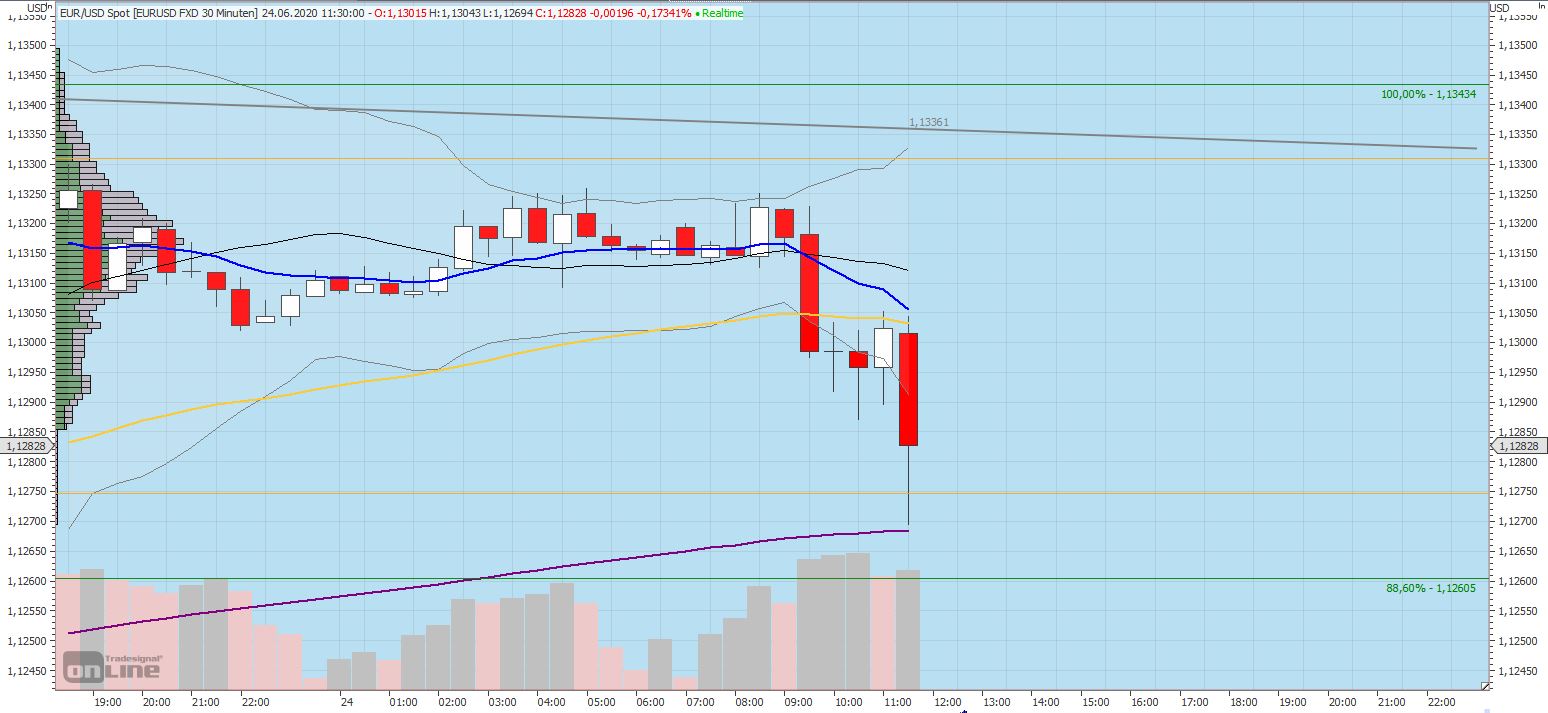This screenshot has height=713, width=1548.
Task: Click the 100,00% - 1,13434 Fibonacci label
Action: click(1426, 93)
